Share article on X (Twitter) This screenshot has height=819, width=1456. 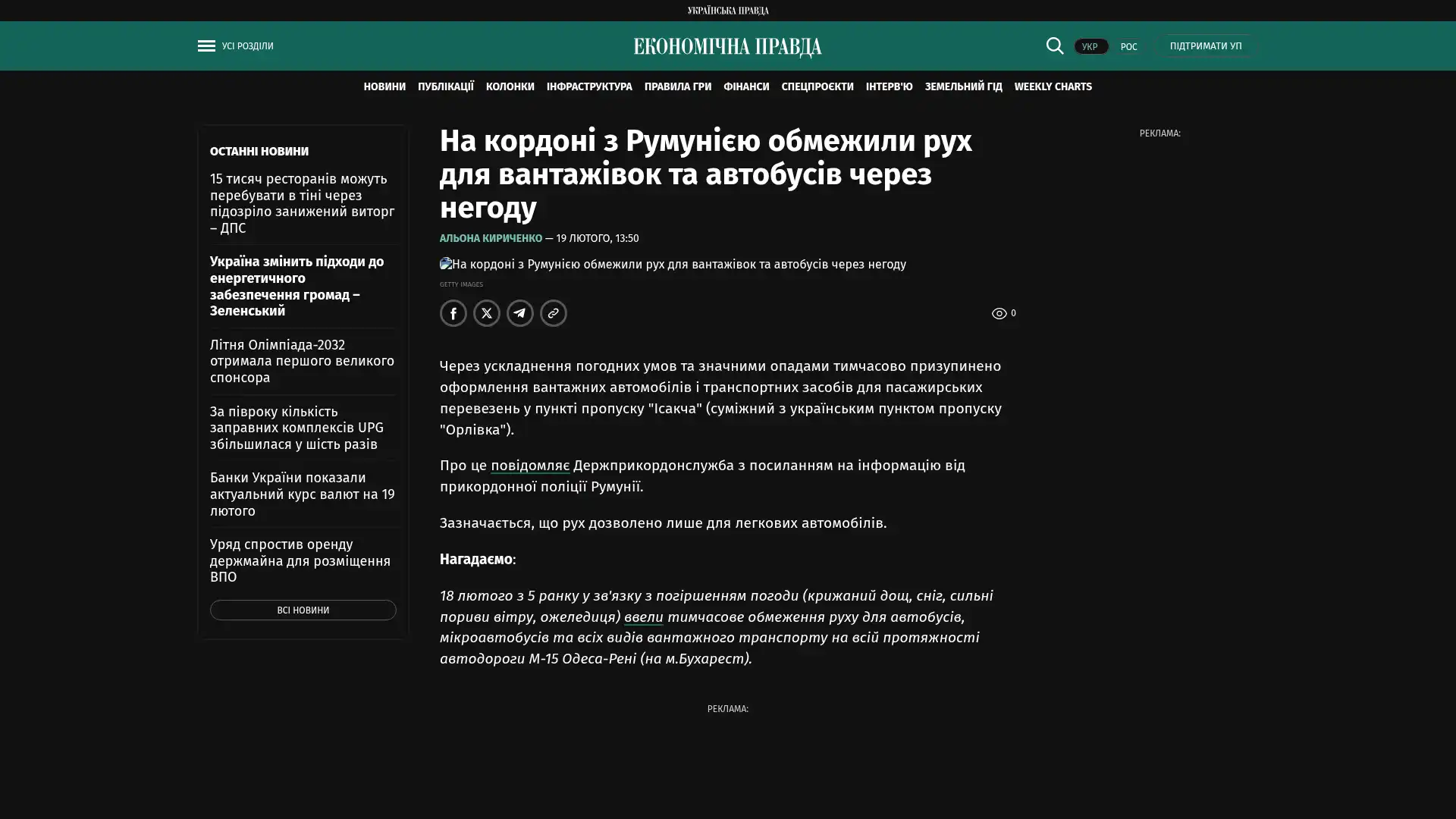[x=487, y=313]
